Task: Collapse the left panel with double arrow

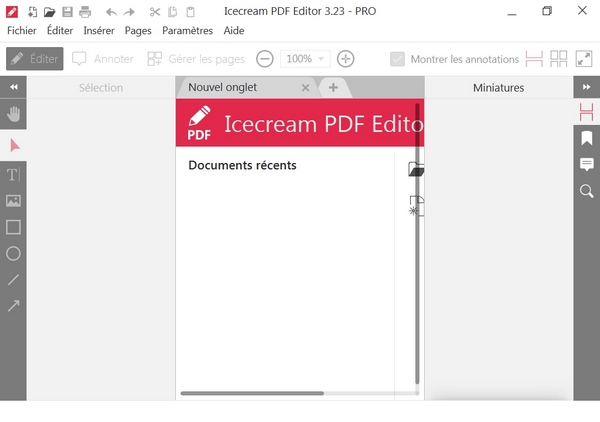Action: pos(13,87)
